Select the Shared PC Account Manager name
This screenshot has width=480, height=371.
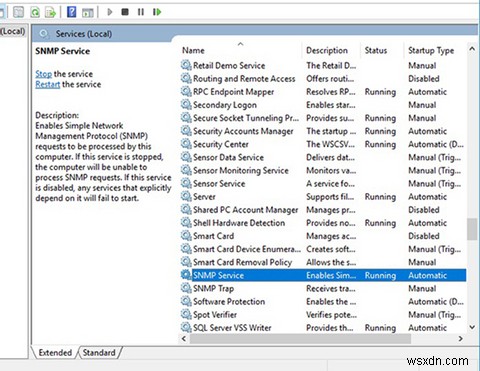click(x=245, y=210)
